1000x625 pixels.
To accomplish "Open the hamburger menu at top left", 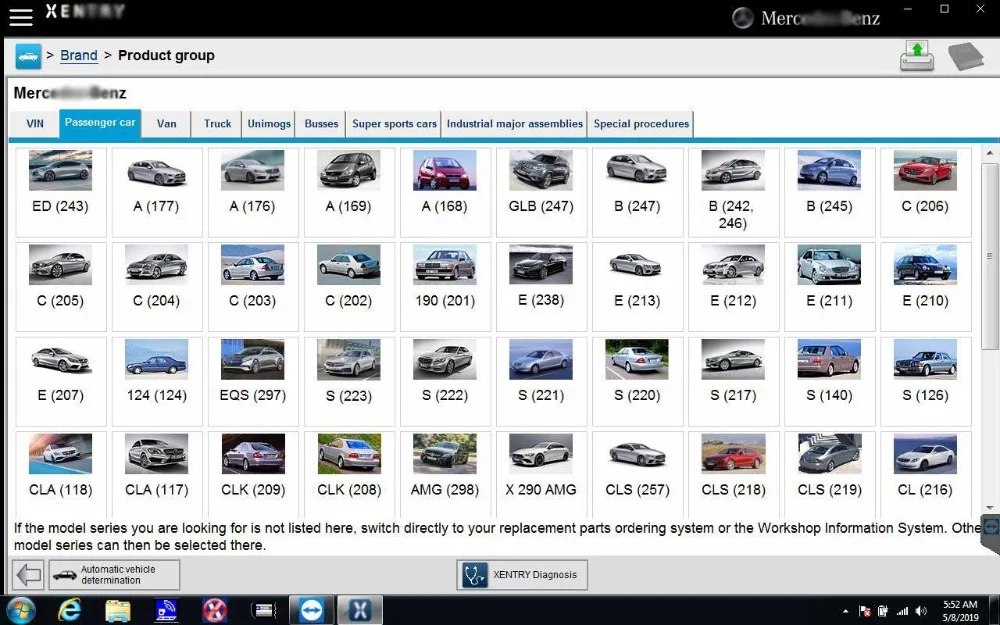I will pos(20,17).
